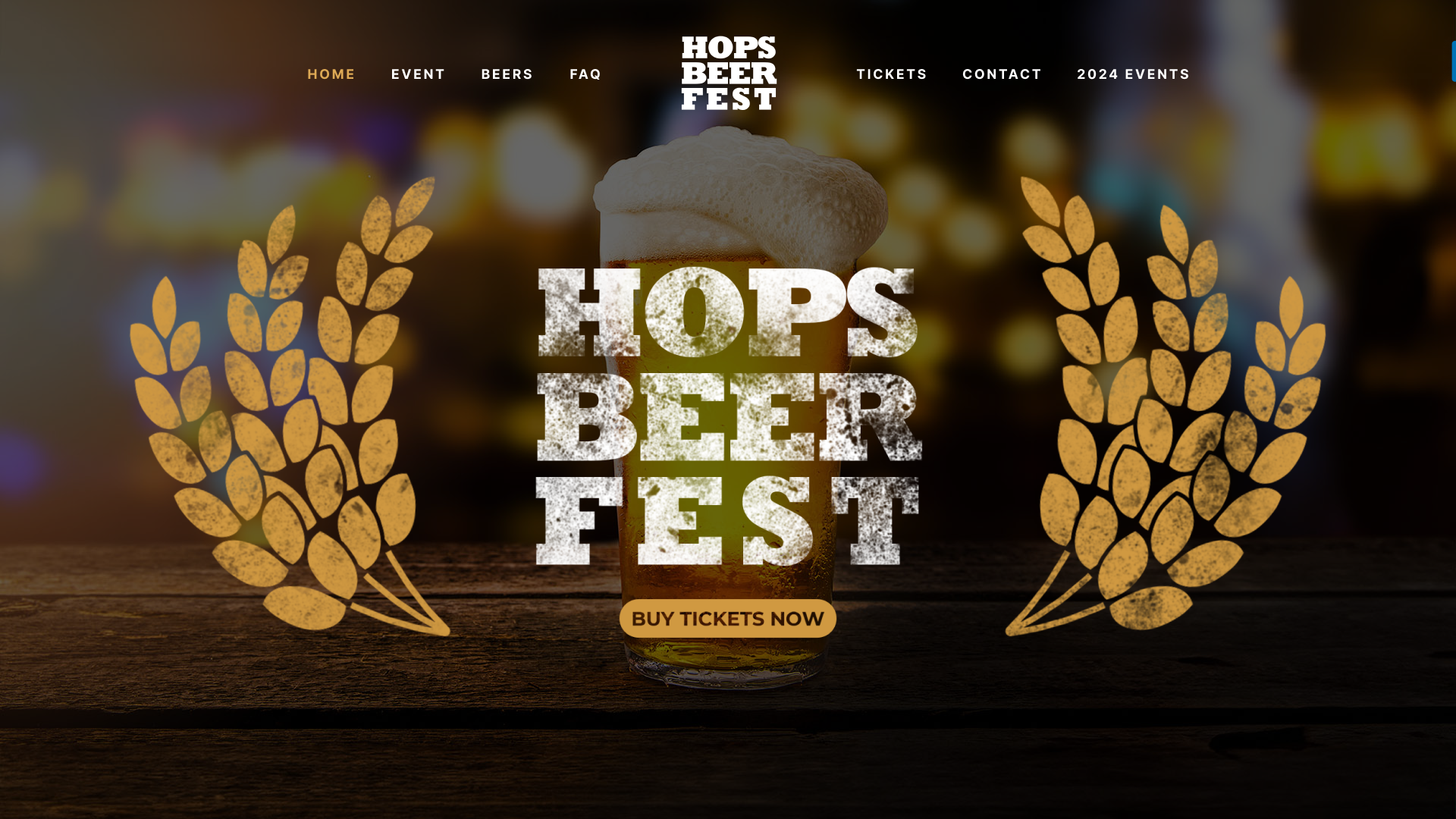Open the EVENT page from navigation

[x=419, y=74]
